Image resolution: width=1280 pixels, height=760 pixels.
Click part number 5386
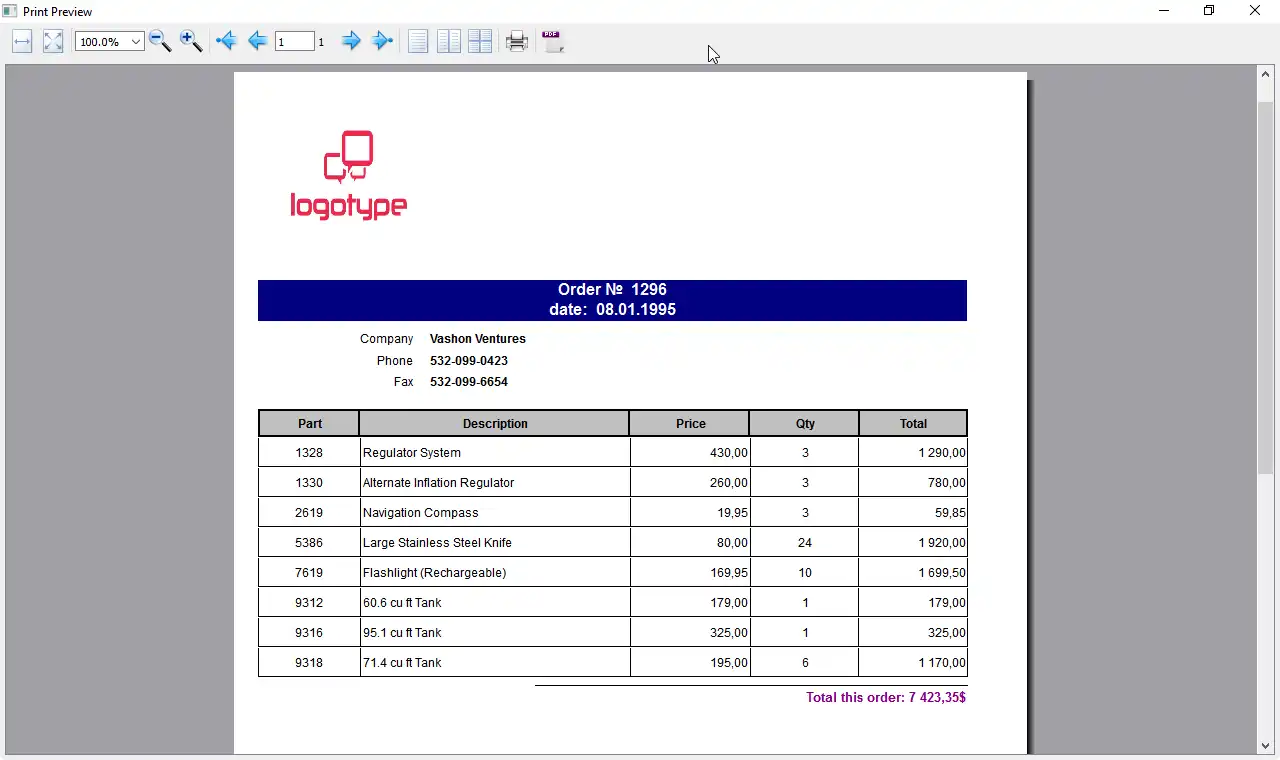[x=309, y=543]
